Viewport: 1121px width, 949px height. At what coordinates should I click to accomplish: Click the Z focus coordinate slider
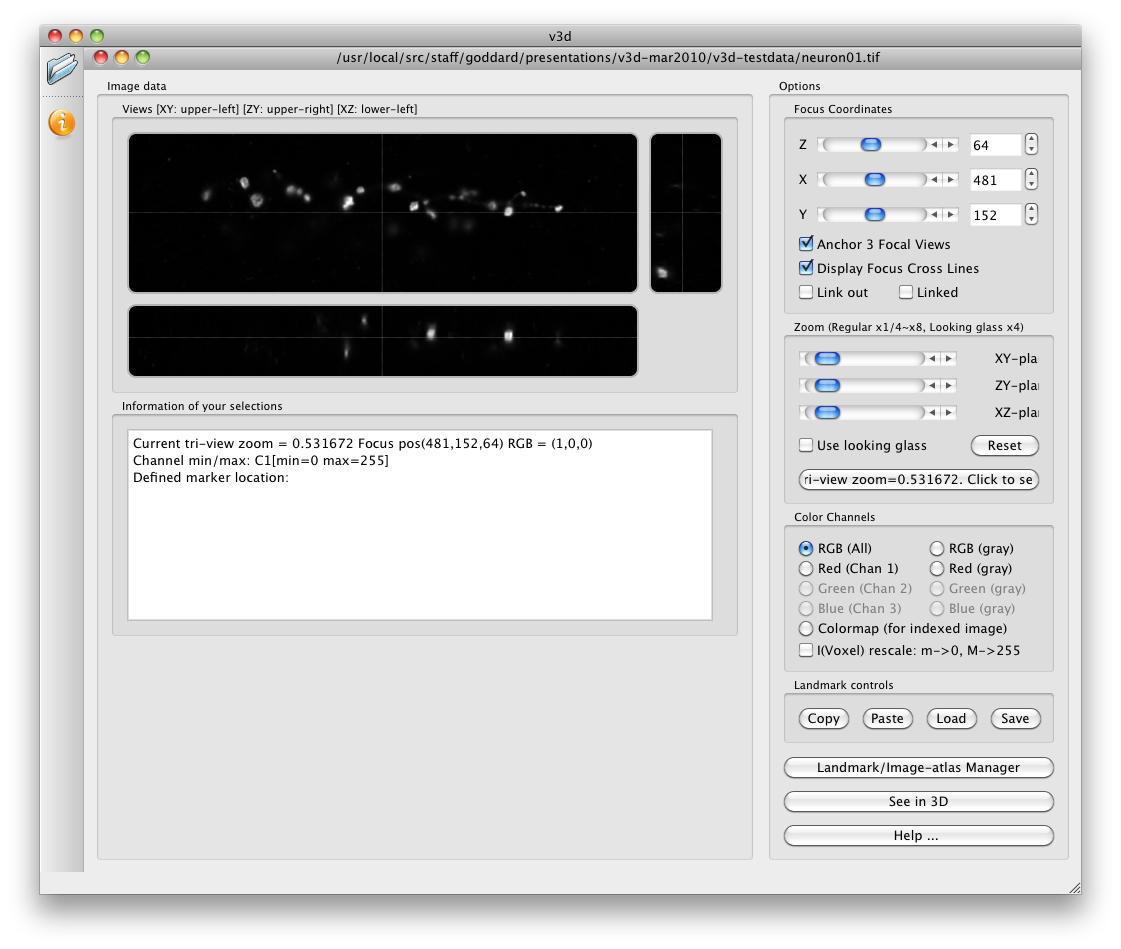[869, 144]
